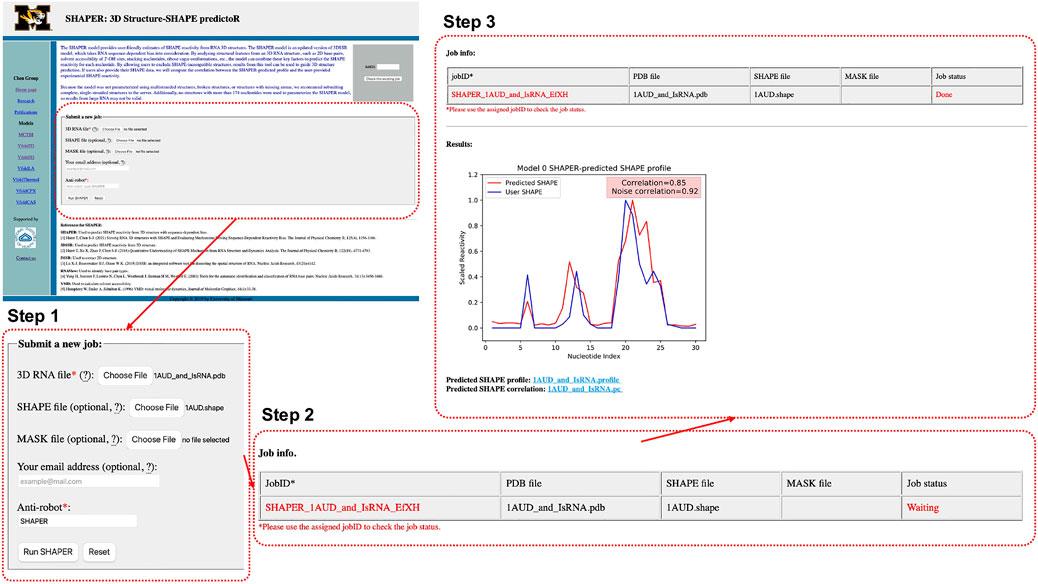Open the VfoldThermal model link
Screen dimensions: 1038x584
click(x=26, y=179)
